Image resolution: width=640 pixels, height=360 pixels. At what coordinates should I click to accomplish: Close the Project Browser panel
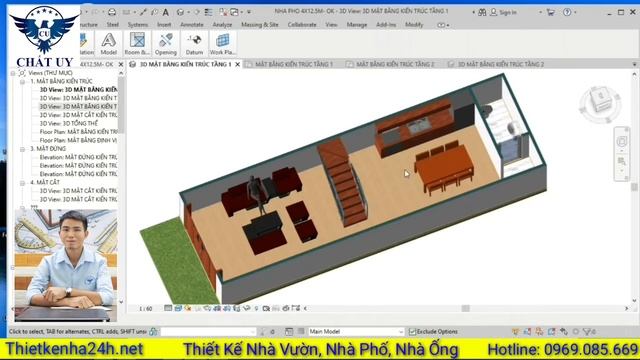(x=121, y=64)
